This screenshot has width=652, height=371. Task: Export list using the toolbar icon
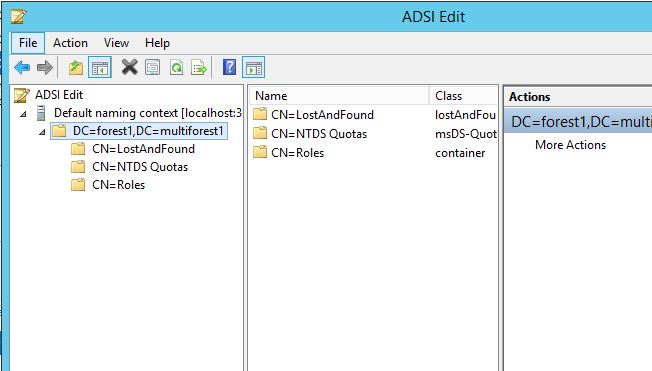[199, 67]
